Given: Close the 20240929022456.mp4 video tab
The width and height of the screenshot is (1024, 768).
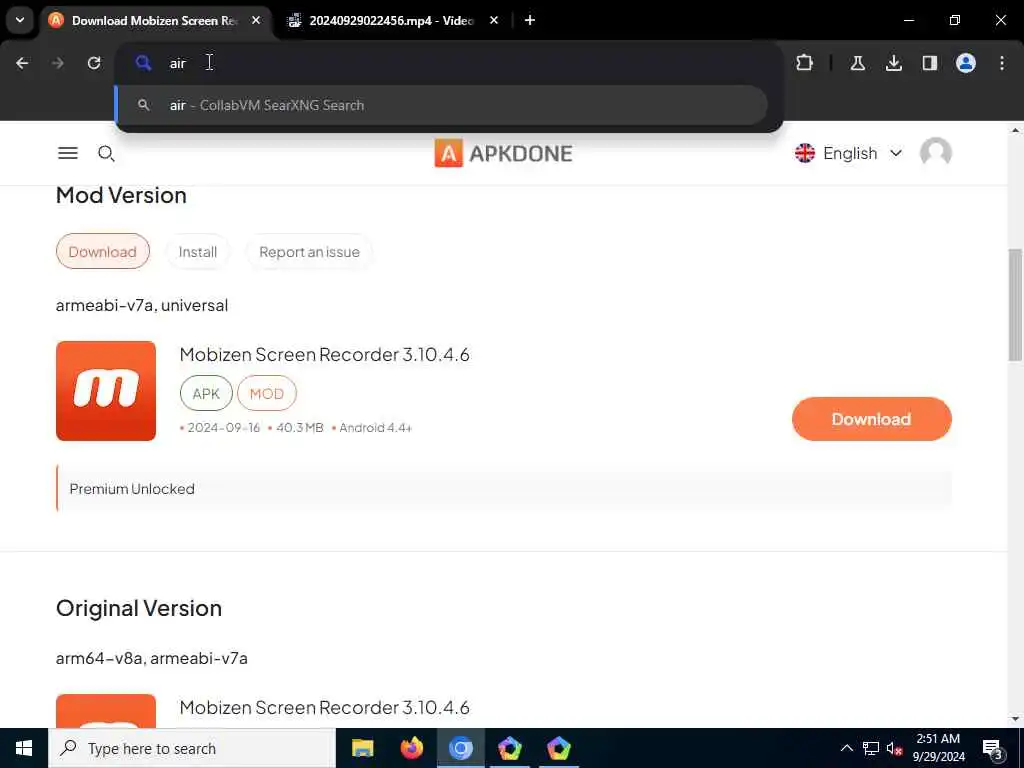Looking at the screenshot, I should 494,20.
